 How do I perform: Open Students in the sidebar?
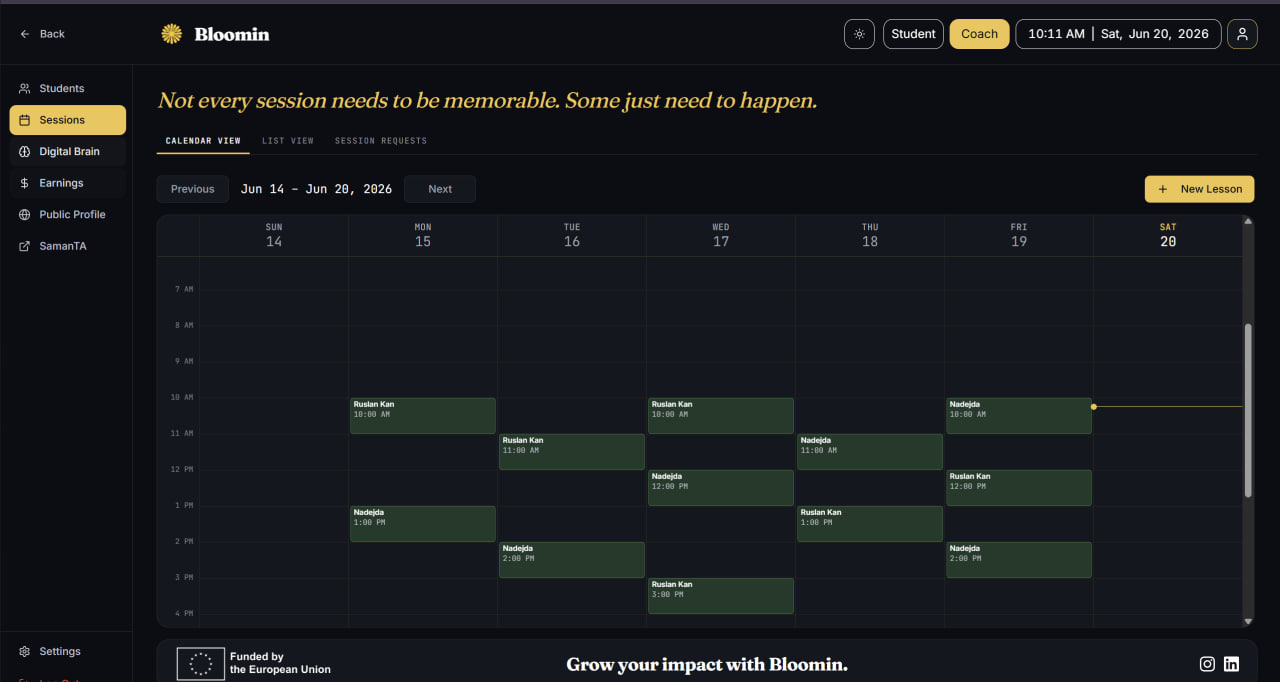tap(68, 89)
